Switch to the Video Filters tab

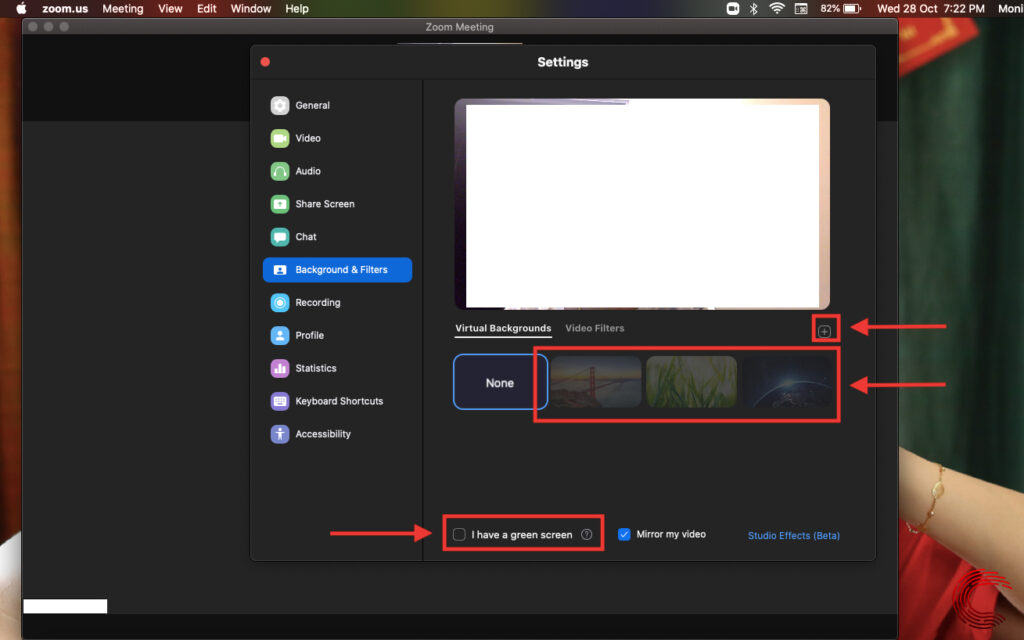(x=594, y=328)
